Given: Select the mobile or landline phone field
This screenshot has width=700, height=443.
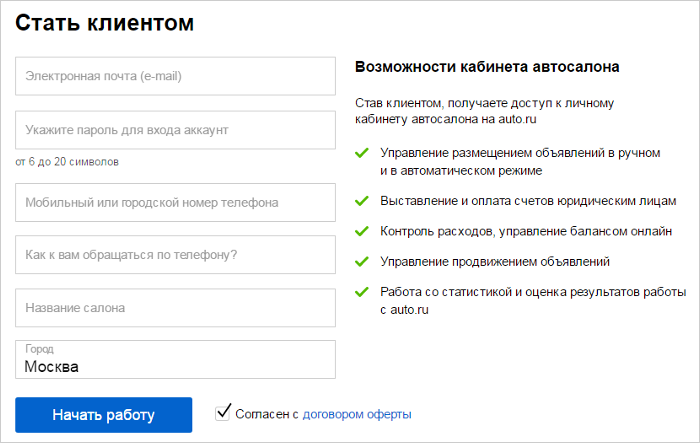Looking at the screenshot, I should coord(175,202).
